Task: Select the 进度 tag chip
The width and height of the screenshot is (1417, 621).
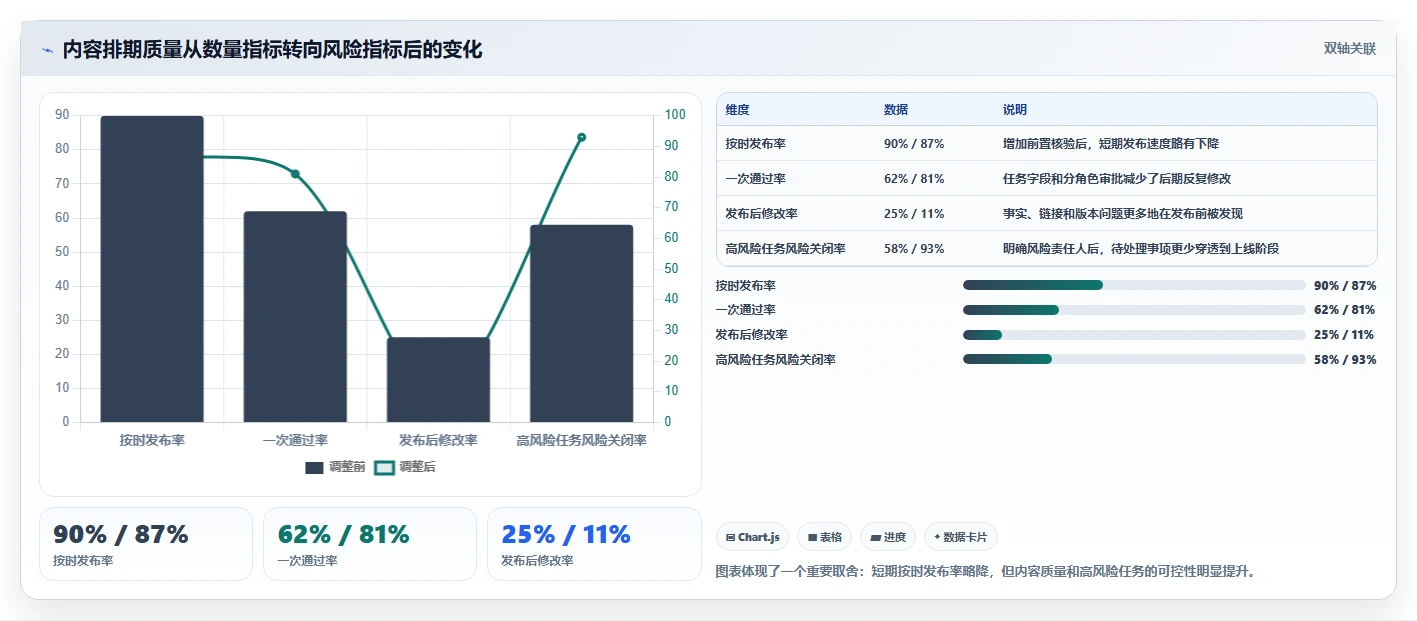Action: [x=888, y=537]
